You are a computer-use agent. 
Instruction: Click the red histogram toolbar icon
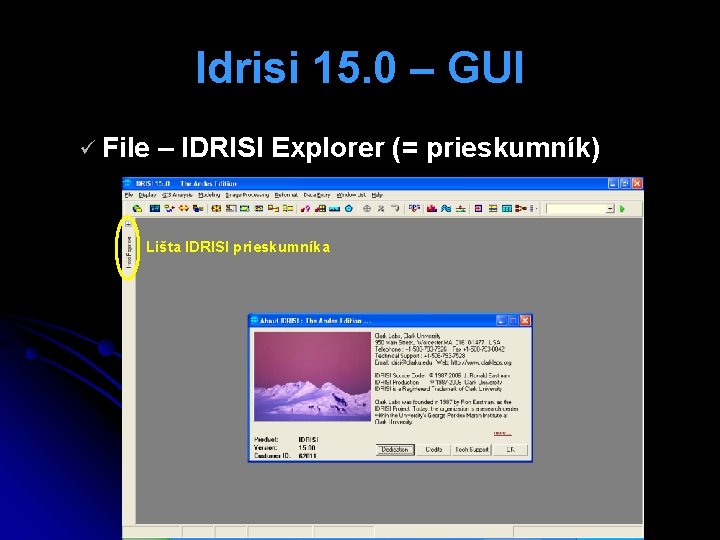tap(432, 208)
